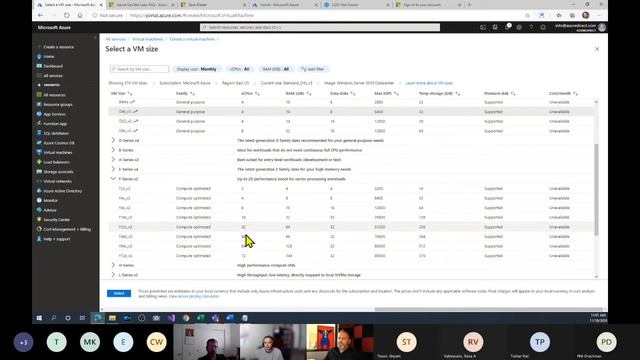Expand the L-Series v2 group

click(x=113, y=275)
